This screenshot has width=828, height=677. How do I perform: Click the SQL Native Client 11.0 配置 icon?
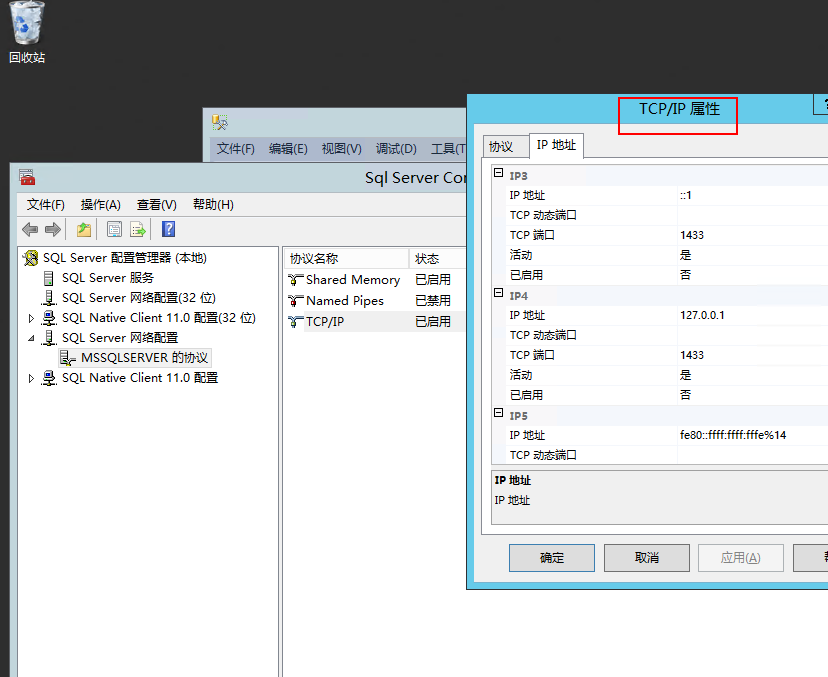pos(49,378)
